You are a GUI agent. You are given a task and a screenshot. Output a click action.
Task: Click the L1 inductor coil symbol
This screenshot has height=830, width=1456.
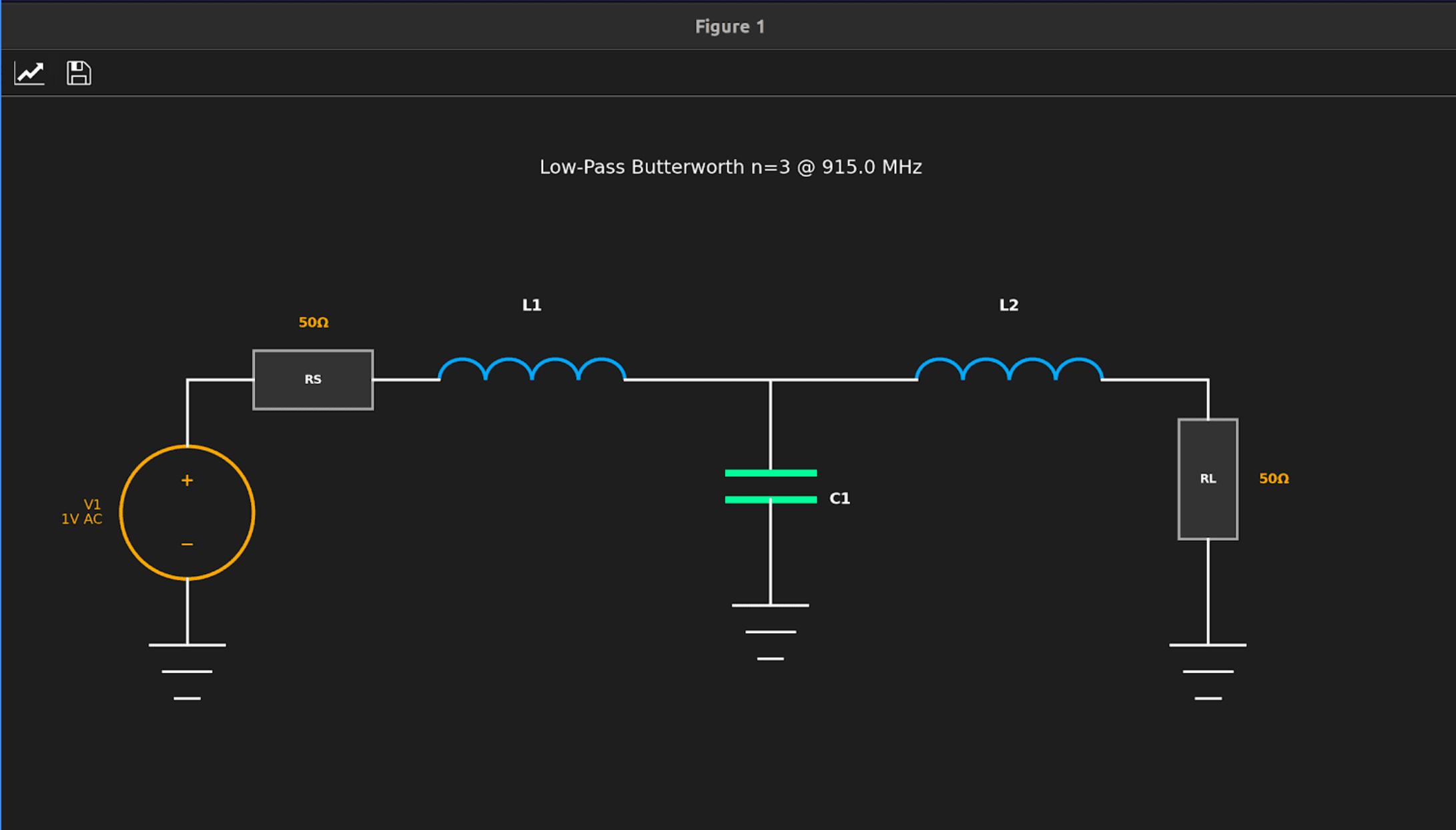(532, 369)
